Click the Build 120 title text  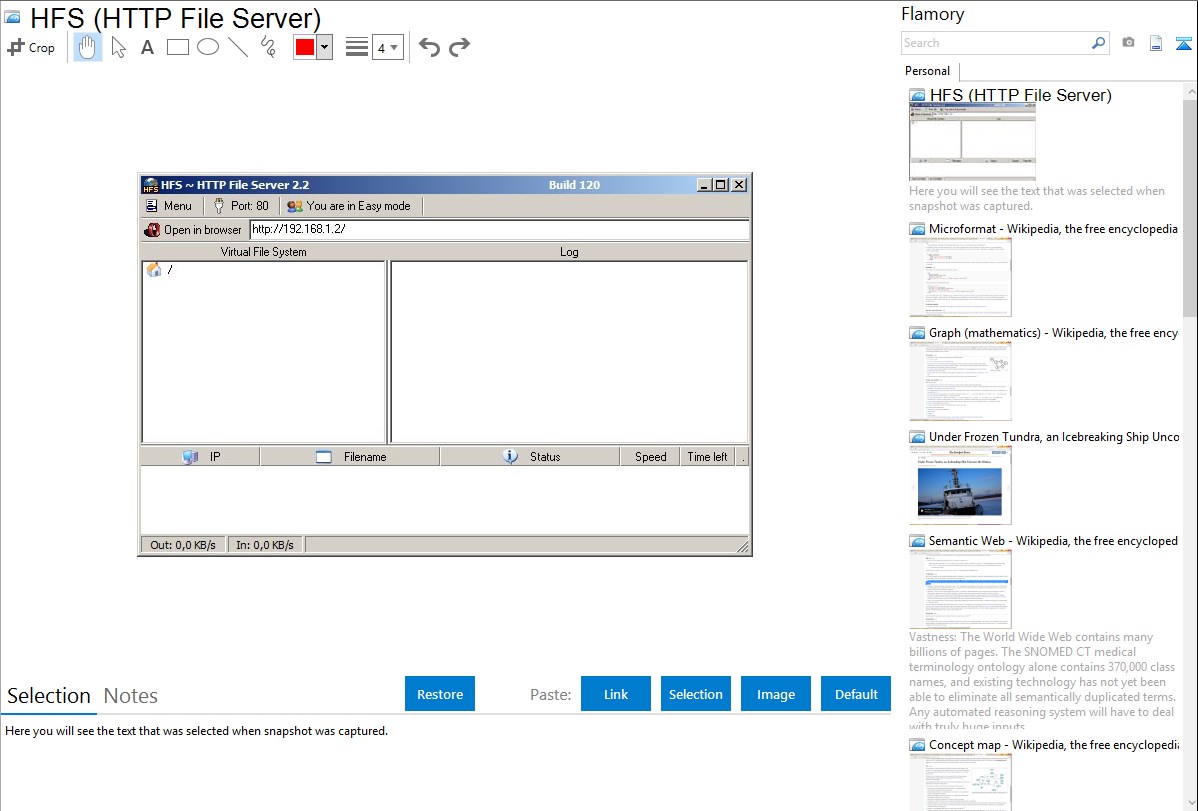575,185
